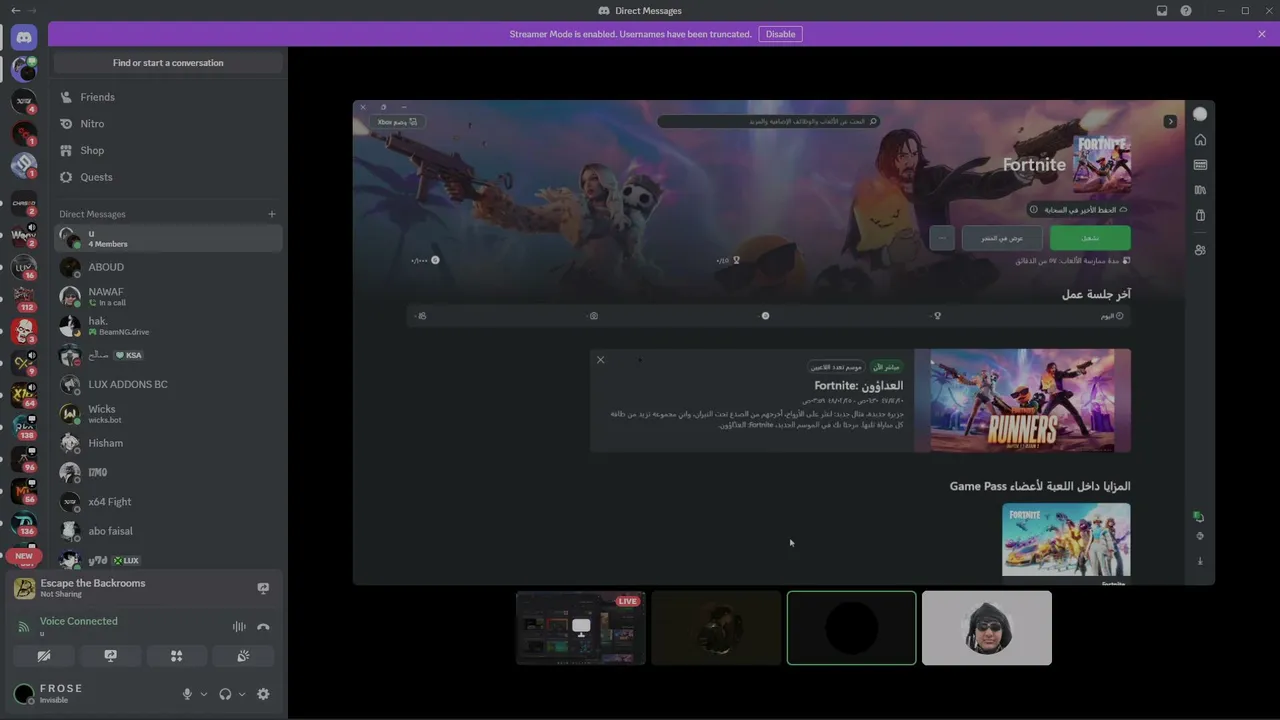This screenshot has height=720, width=1280.
Task: Jump to NEW unread server mentions
Action: click(24, 556)
